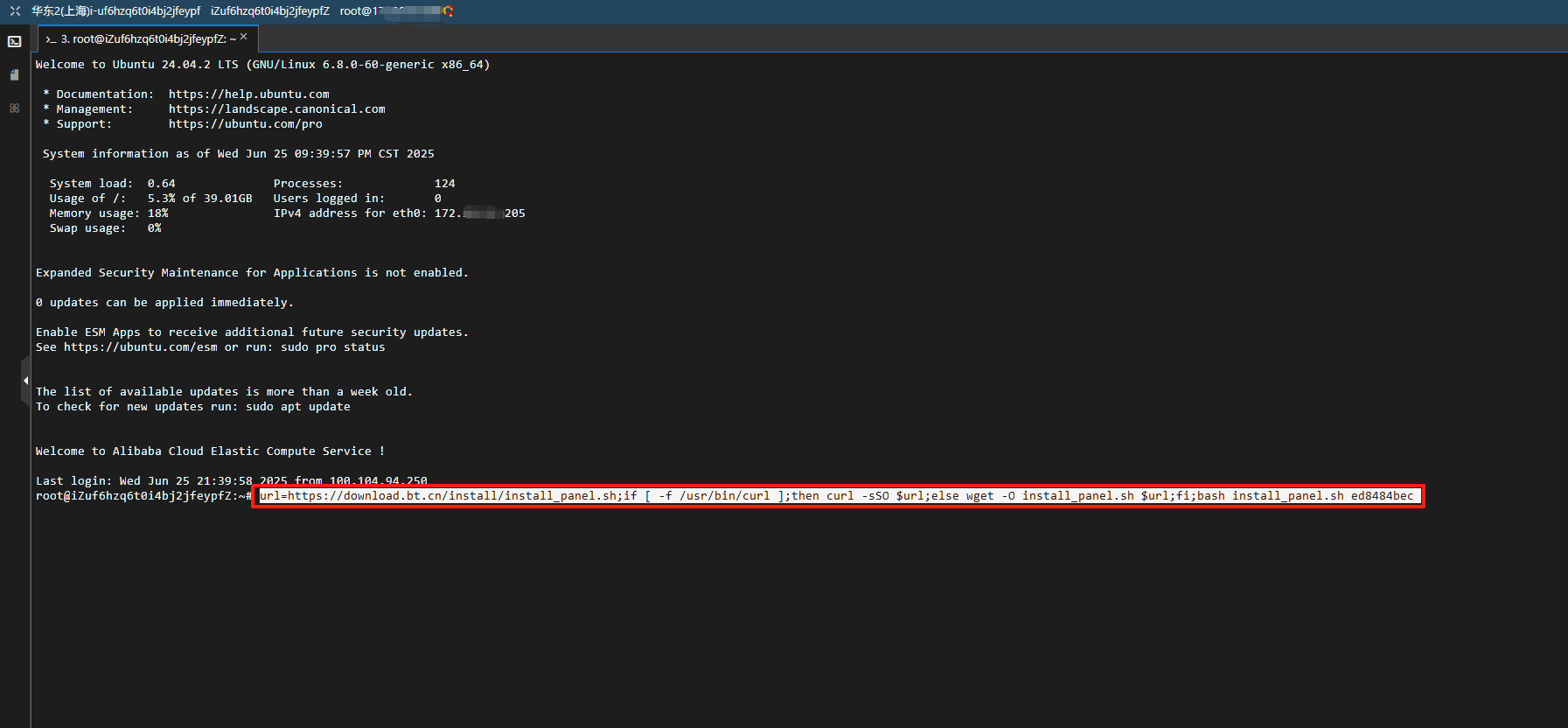Open the https://landscape.canonical.com link
Image resolution: width=1568 pixels, height=728 pixels.
click(277, 108)
